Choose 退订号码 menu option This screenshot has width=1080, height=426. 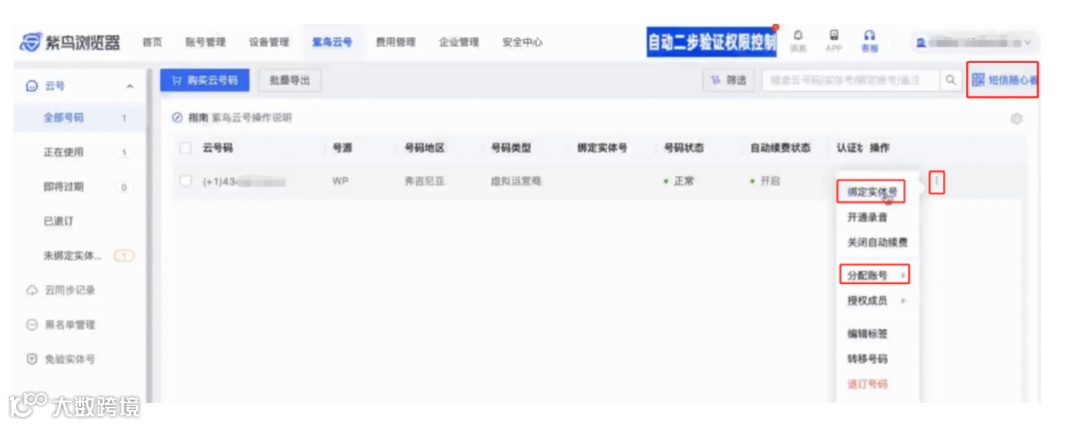click(x=867, y=384)
